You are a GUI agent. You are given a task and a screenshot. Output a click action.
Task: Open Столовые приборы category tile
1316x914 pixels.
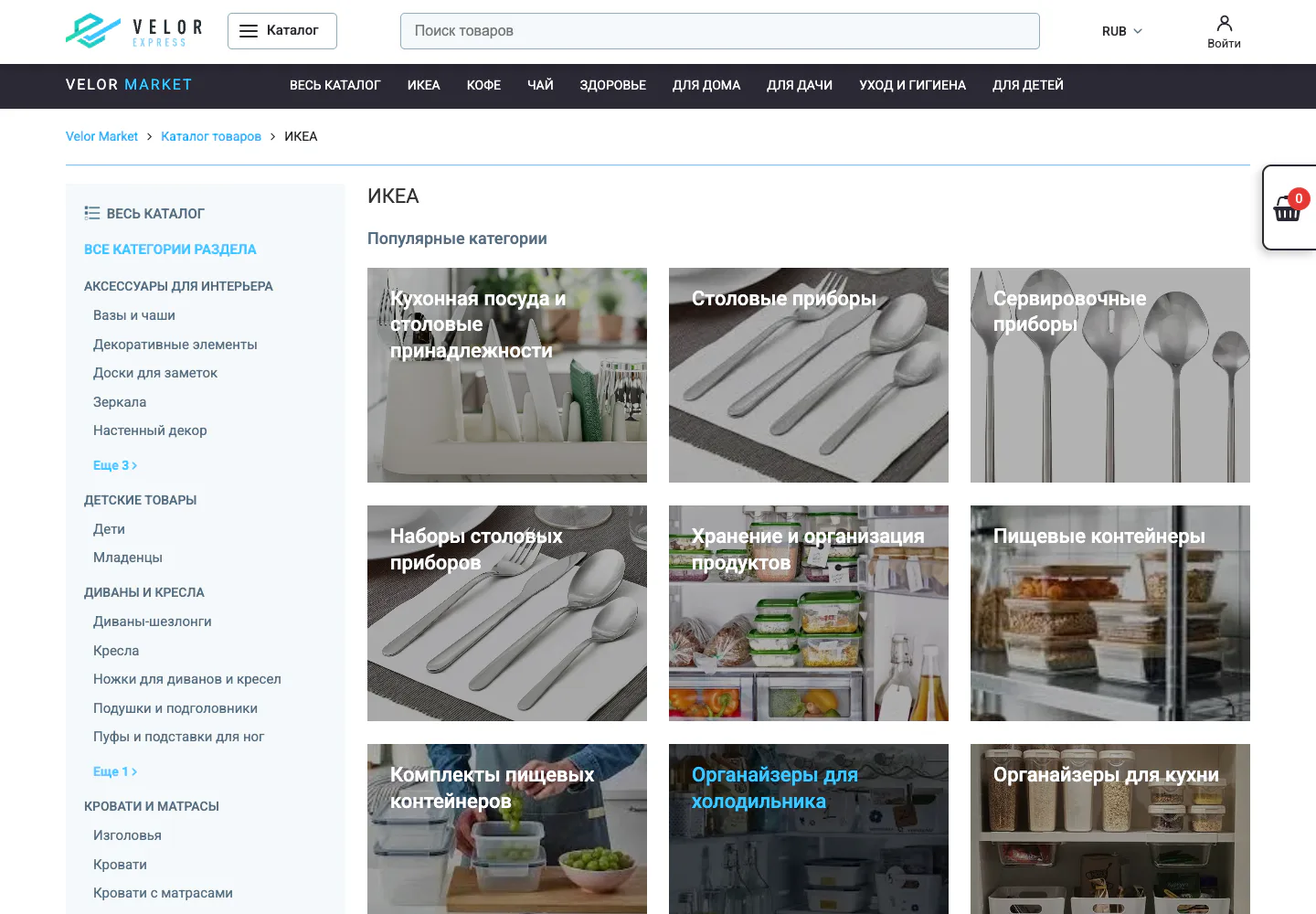[x=809, y=375]
